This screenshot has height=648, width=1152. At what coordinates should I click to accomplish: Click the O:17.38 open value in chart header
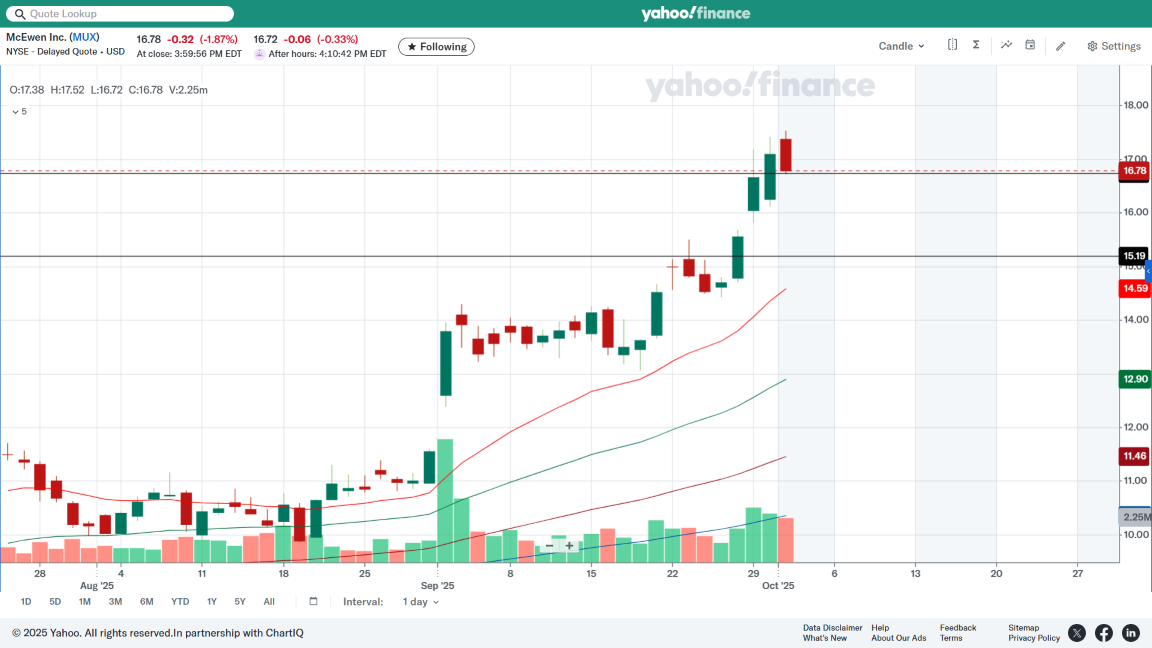click(26, 90)
